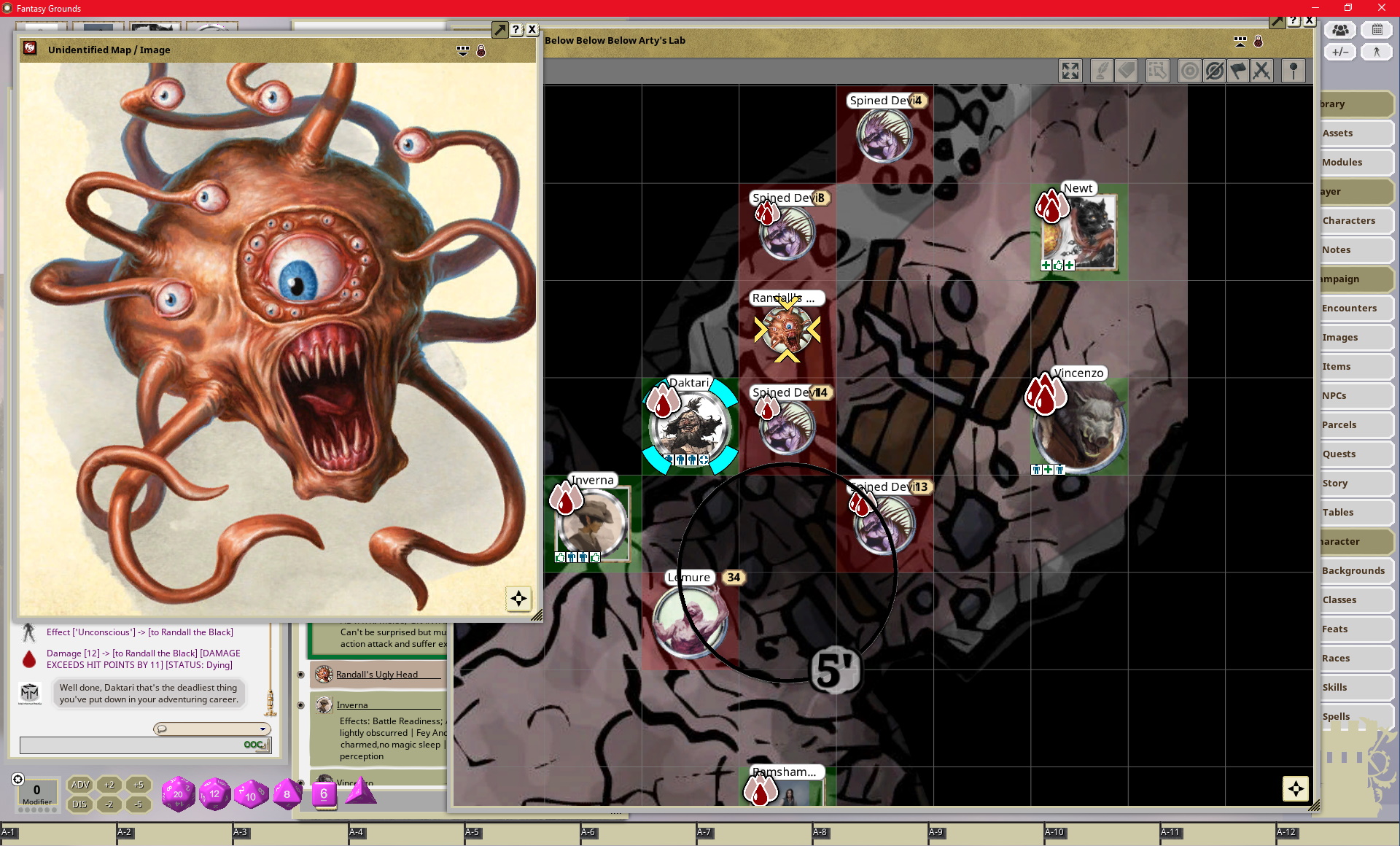Toggle the +2 modifier button
1400x846 pixels.
tap(109, 785)
